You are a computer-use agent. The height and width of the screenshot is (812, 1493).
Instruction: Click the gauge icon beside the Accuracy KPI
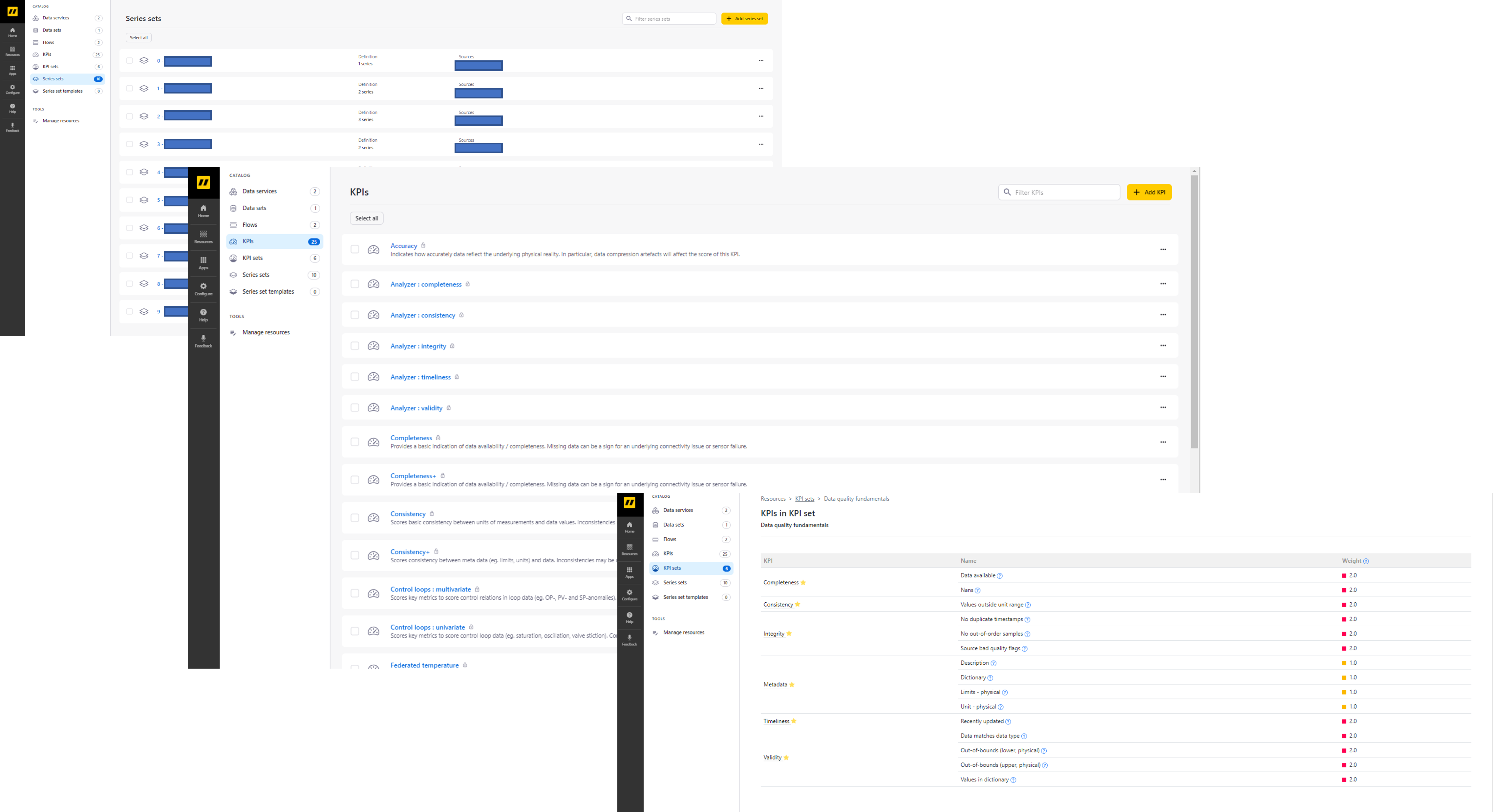[373, 249]
